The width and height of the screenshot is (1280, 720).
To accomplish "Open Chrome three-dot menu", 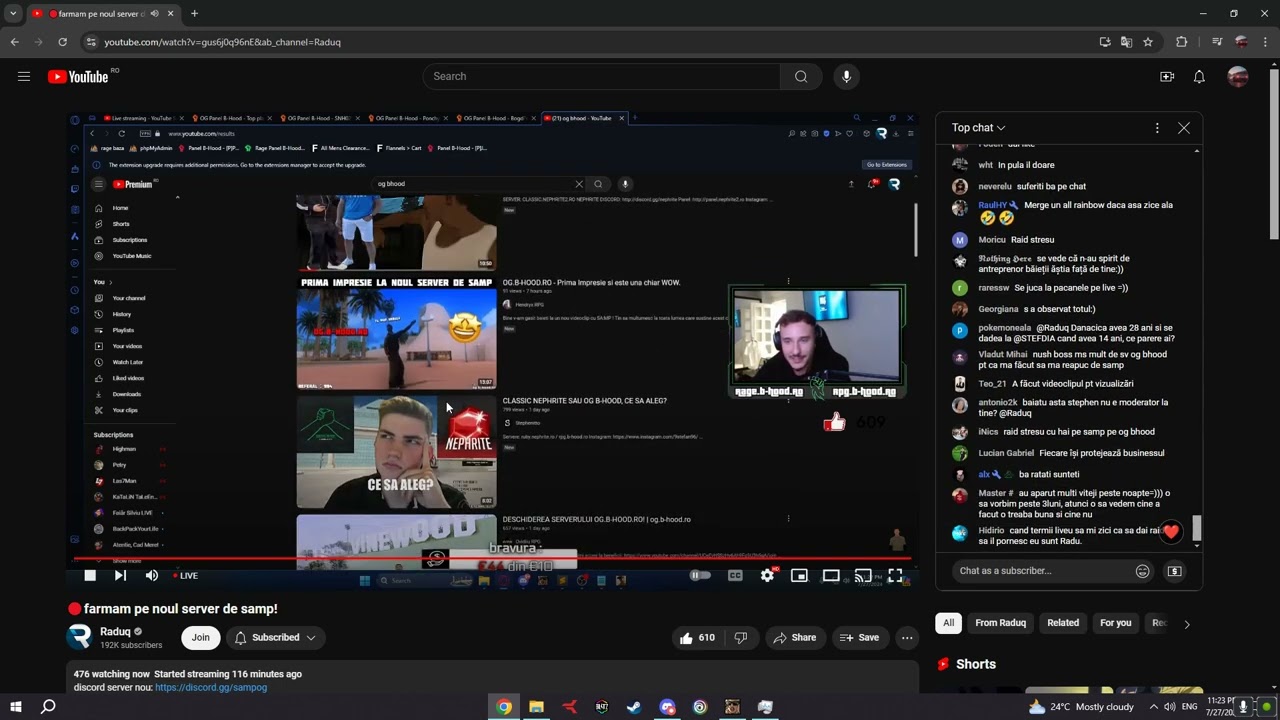I will 1266,42.
